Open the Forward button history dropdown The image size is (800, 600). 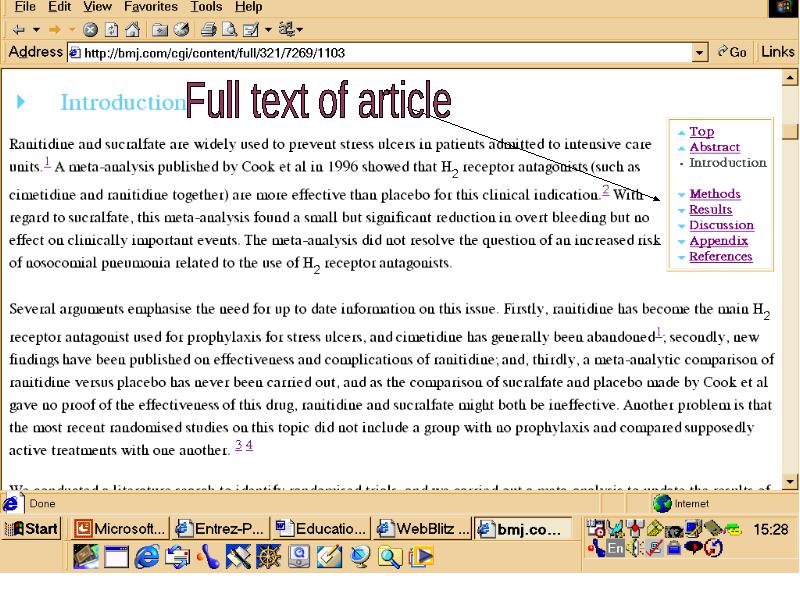click(72, 30)
